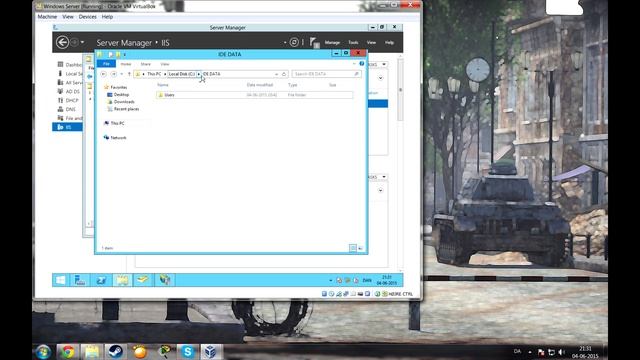
Task: Click This PC in the address bar
Action: 154,74
